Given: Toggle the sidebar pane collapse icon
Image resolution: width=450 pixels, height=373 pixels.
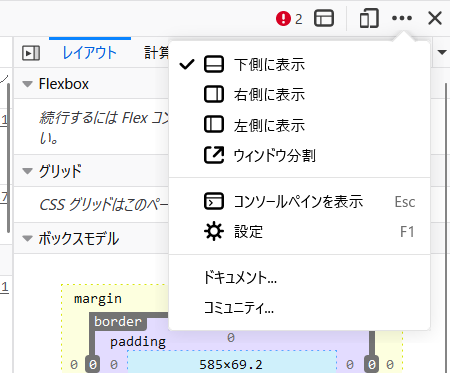Looking at the screenshot, I should [31, 53].
